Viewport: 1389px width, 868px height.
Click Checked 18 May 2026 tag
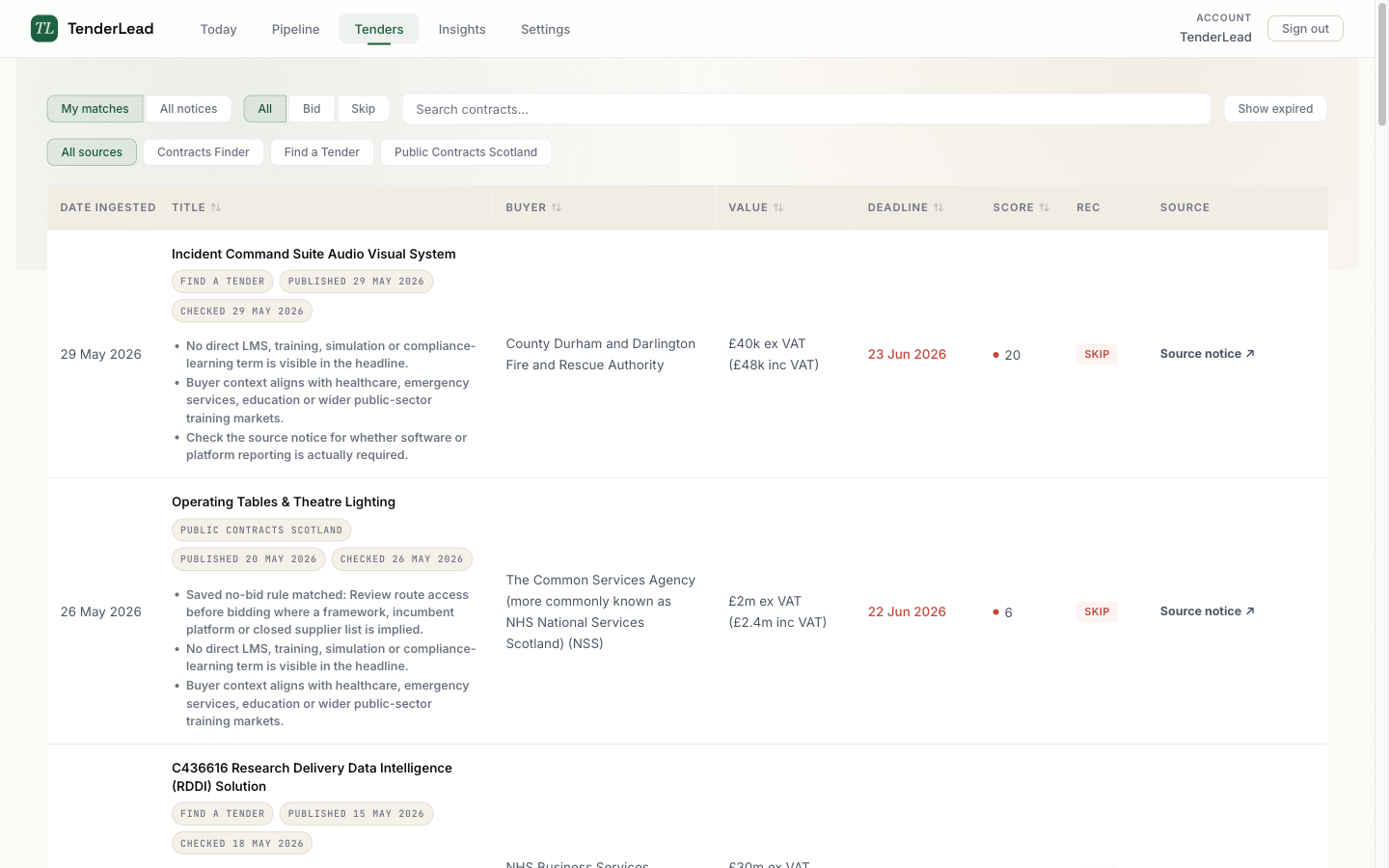tap(242, 844)
